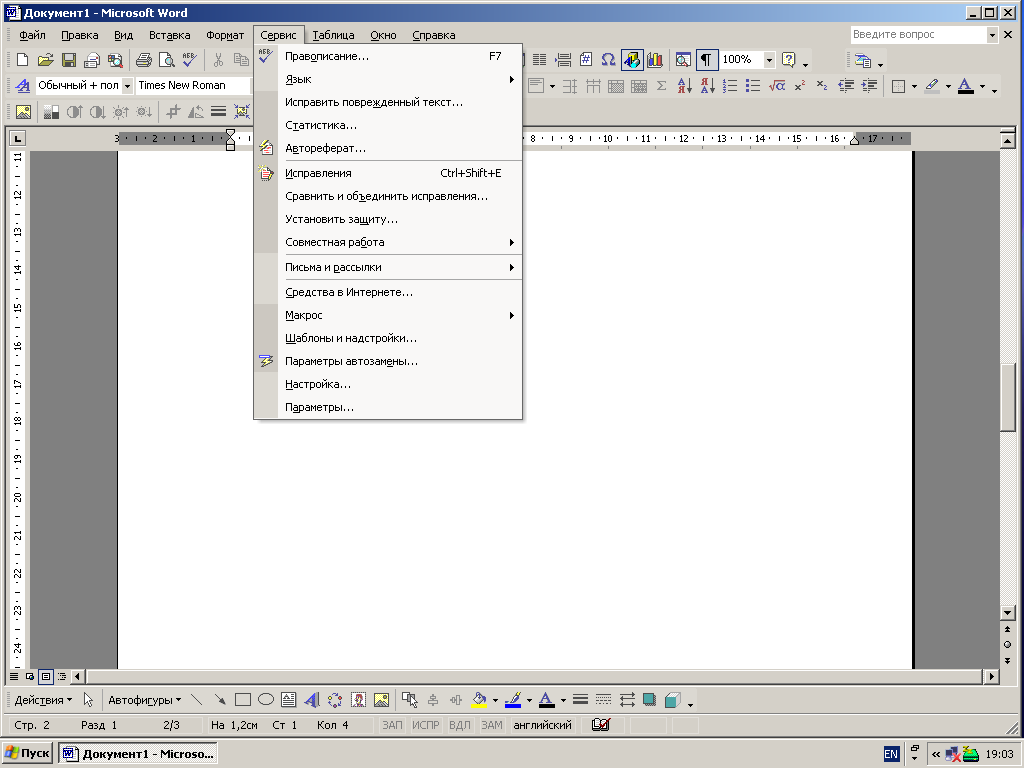Click the Print printer icon
Viewport: 1024px width, 768px height.
point(144,60)
